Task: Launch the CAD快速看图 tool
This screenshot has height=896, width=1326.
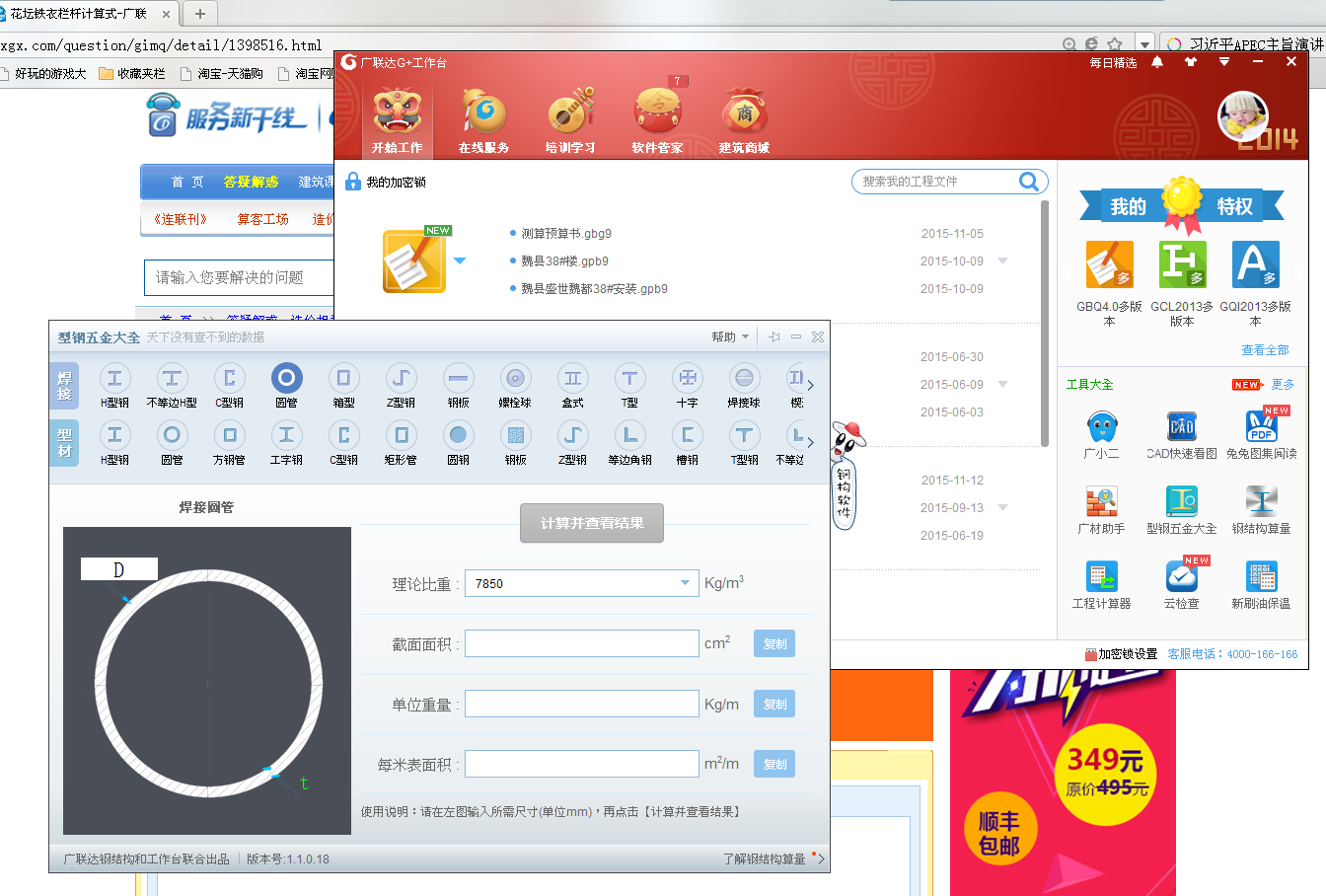Action: (x=1182, y=427)
